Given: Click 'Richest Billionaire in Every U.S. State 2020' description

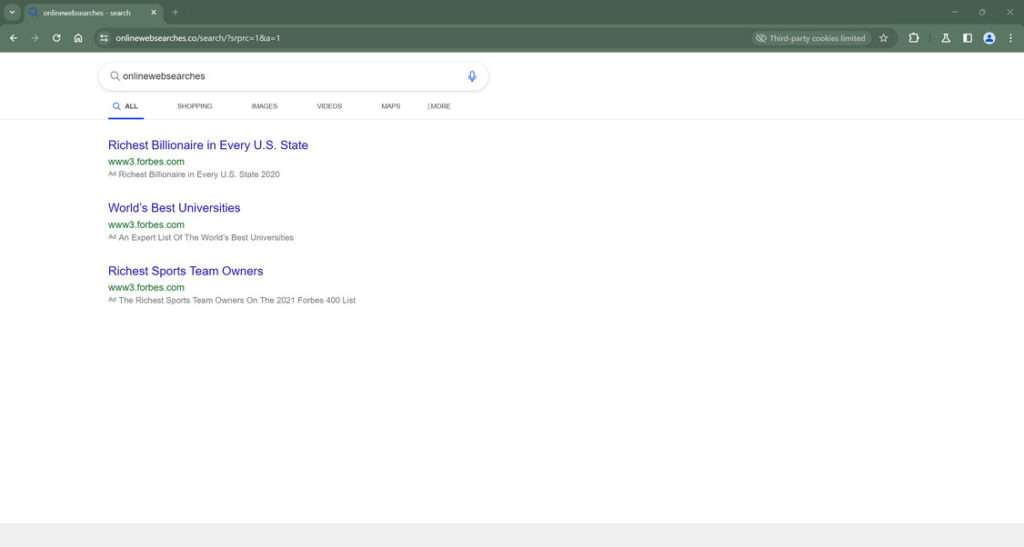Looking at the screenshot, I should coord(199,174).
